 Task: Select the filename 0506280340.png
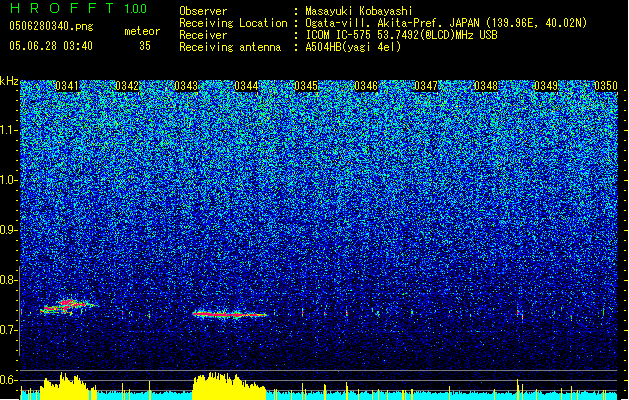click(51, 26)
